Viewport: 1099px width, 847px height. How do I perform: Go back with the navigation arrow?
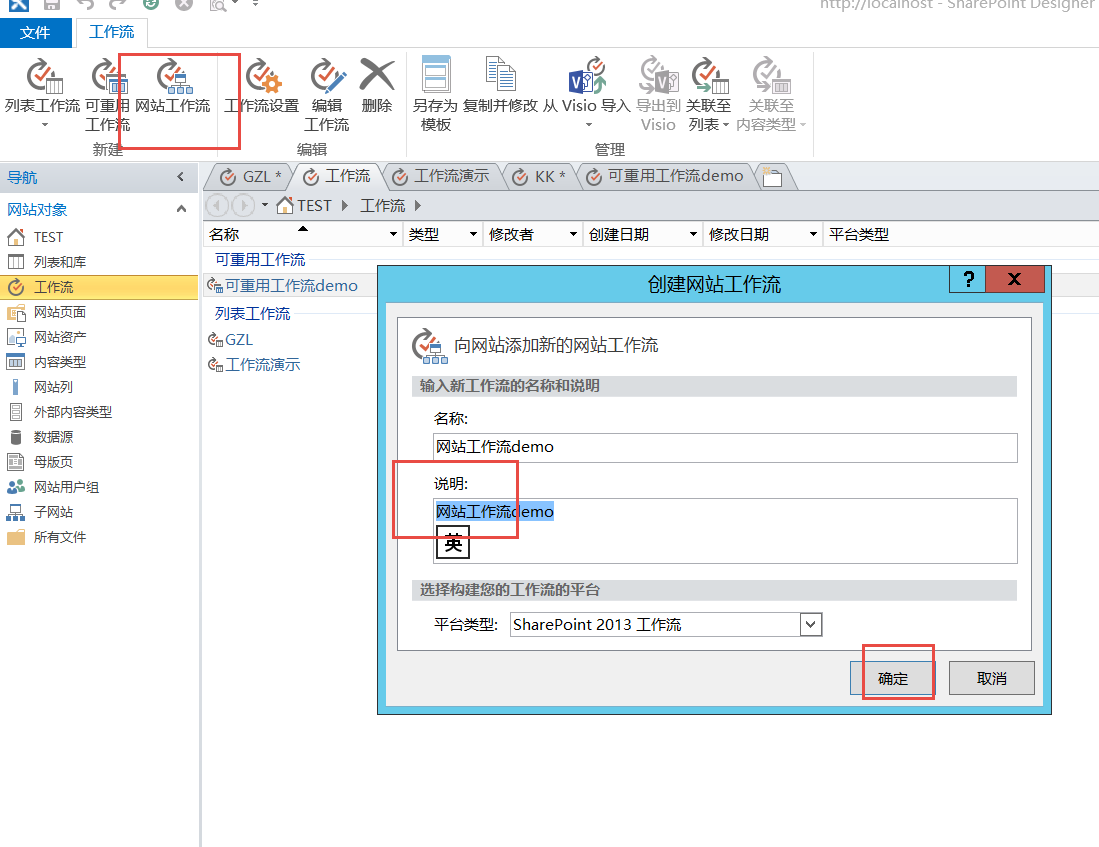coord(217,205)
